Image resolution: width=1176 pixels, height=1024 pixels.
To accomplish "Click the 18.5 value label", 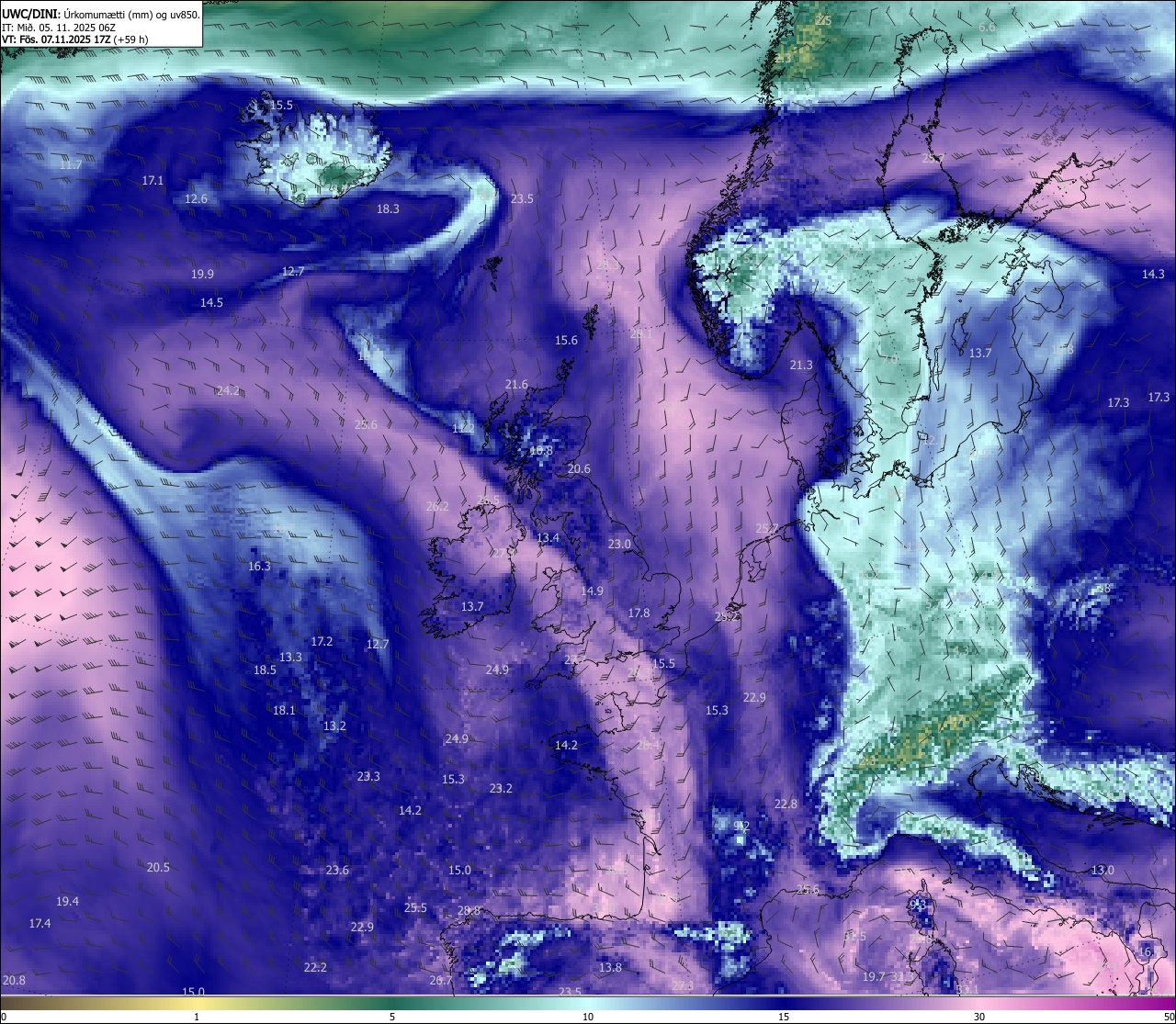I will 265,670.
